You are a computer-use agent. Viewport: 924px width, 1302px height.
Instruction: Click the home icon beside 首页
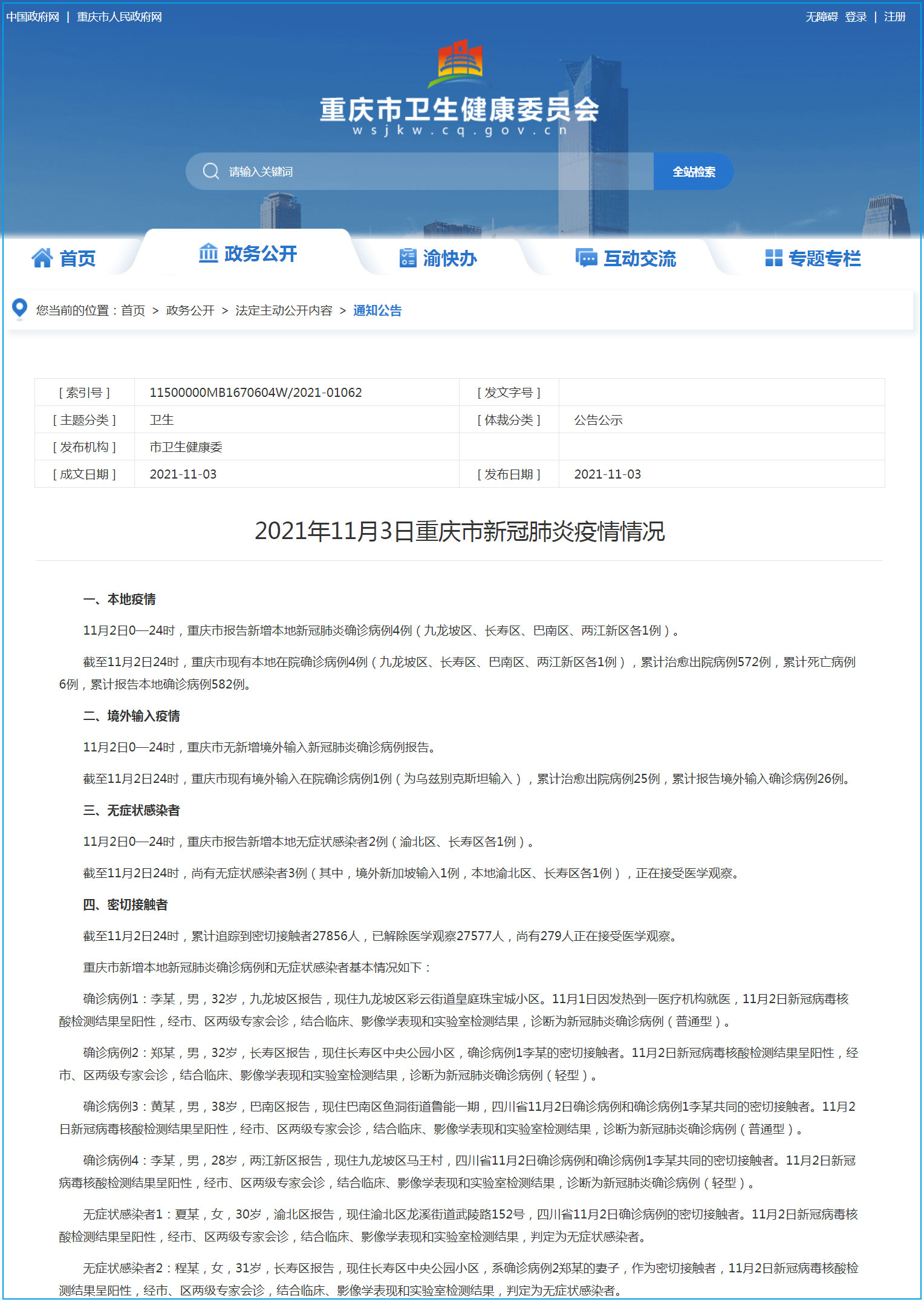pyautogui.click(x=42, y=258)
